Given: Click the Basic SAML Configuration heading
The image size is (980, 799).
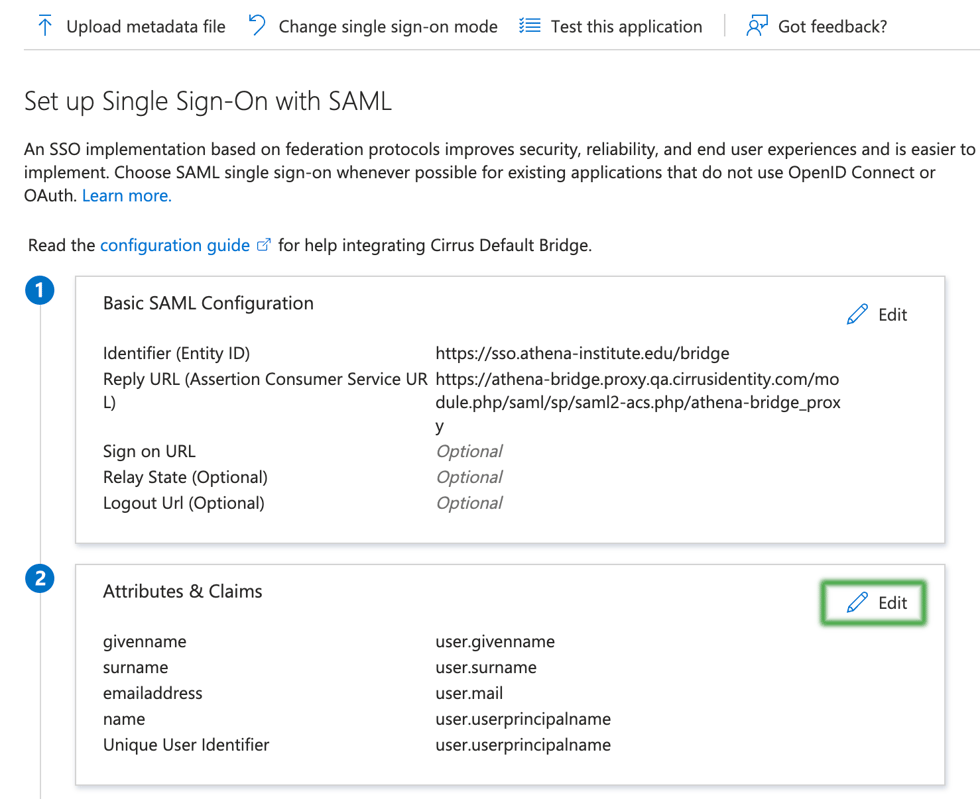Looking at the screenshot, I should pyautogui.click(x=208, y=303).
